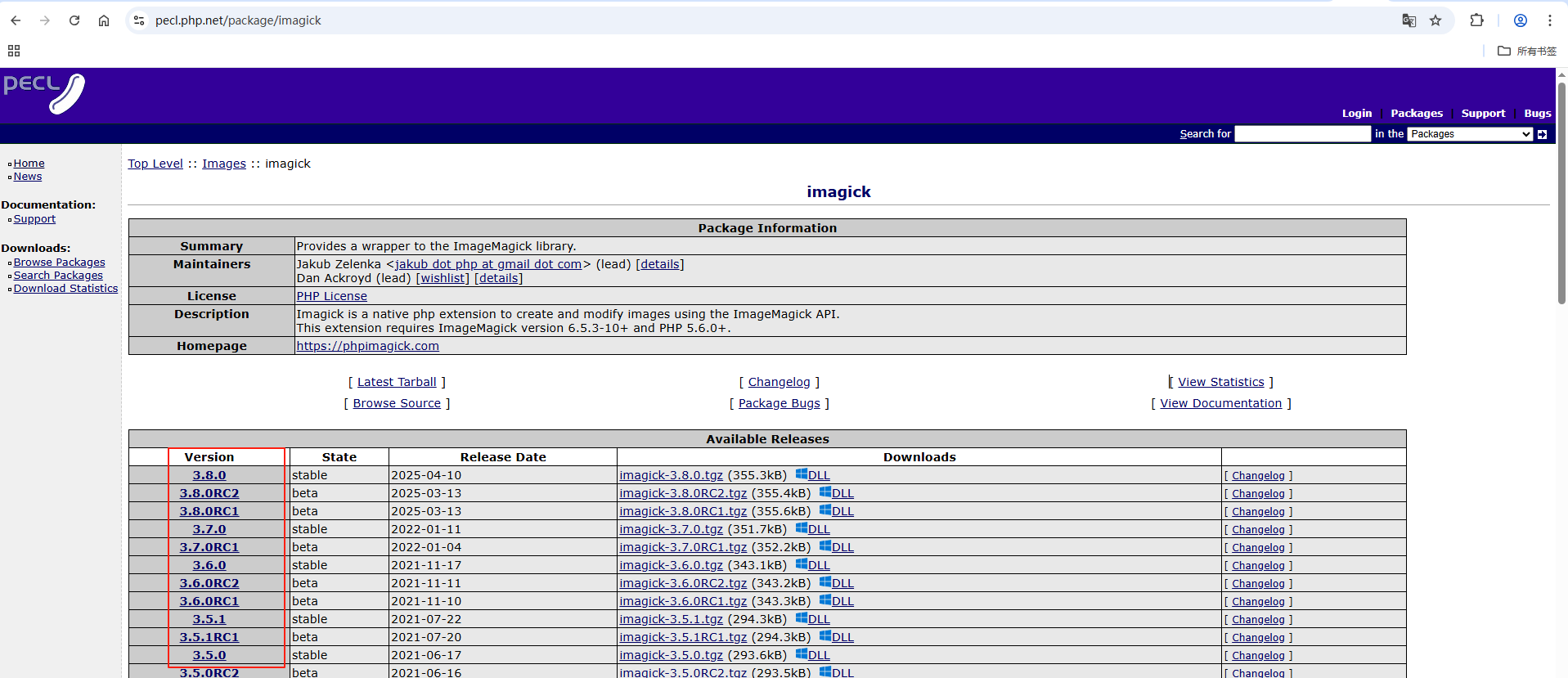Screen dimensions: 1568x678
Task: Open Jakub Zelenka's details link
Action: pos(660,264)
